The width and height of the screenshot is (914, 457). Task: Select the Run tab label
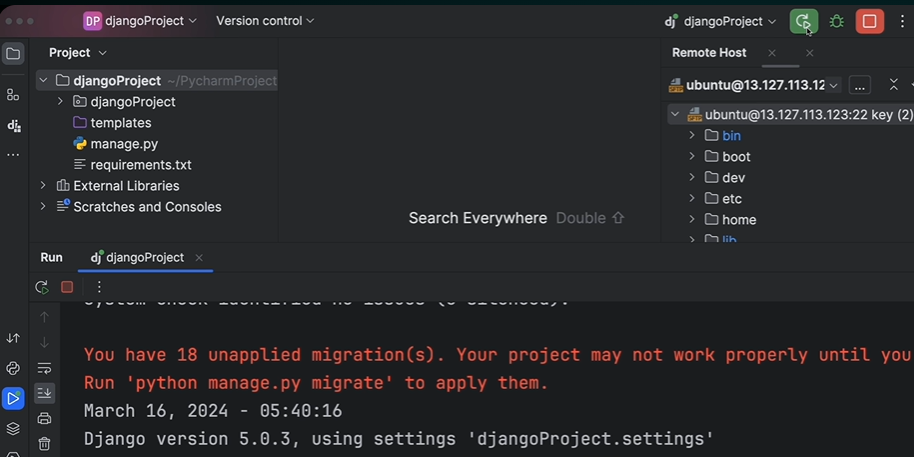[51, 258]
